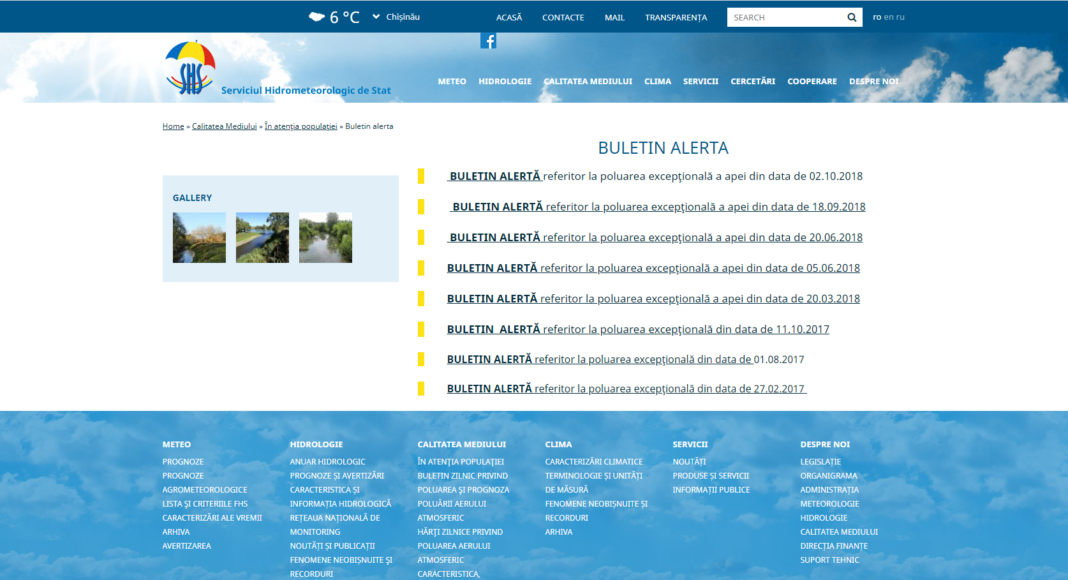This screenshot has width=1068, height=580.
Task: Click the weather cloud icon
Action: 316,17
